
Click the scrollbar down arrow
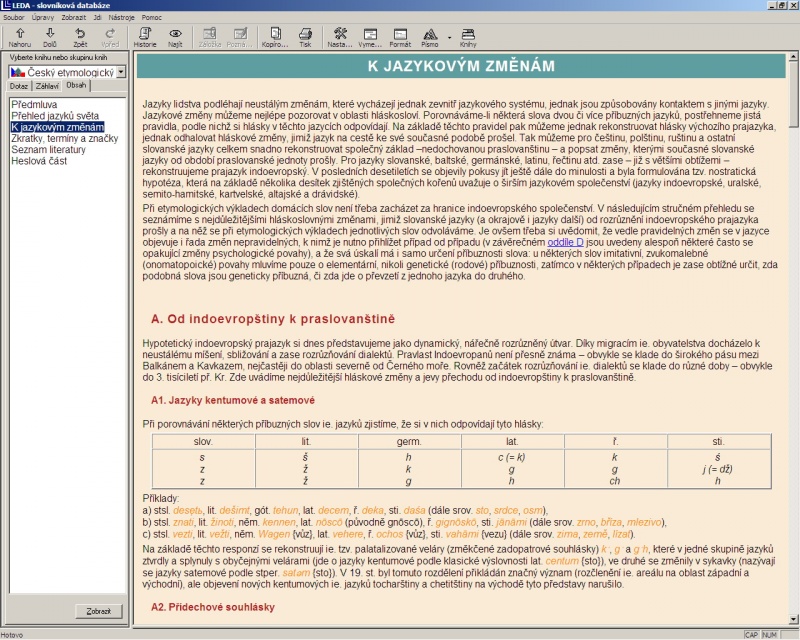pyautogui.click(x=793, y=620)
